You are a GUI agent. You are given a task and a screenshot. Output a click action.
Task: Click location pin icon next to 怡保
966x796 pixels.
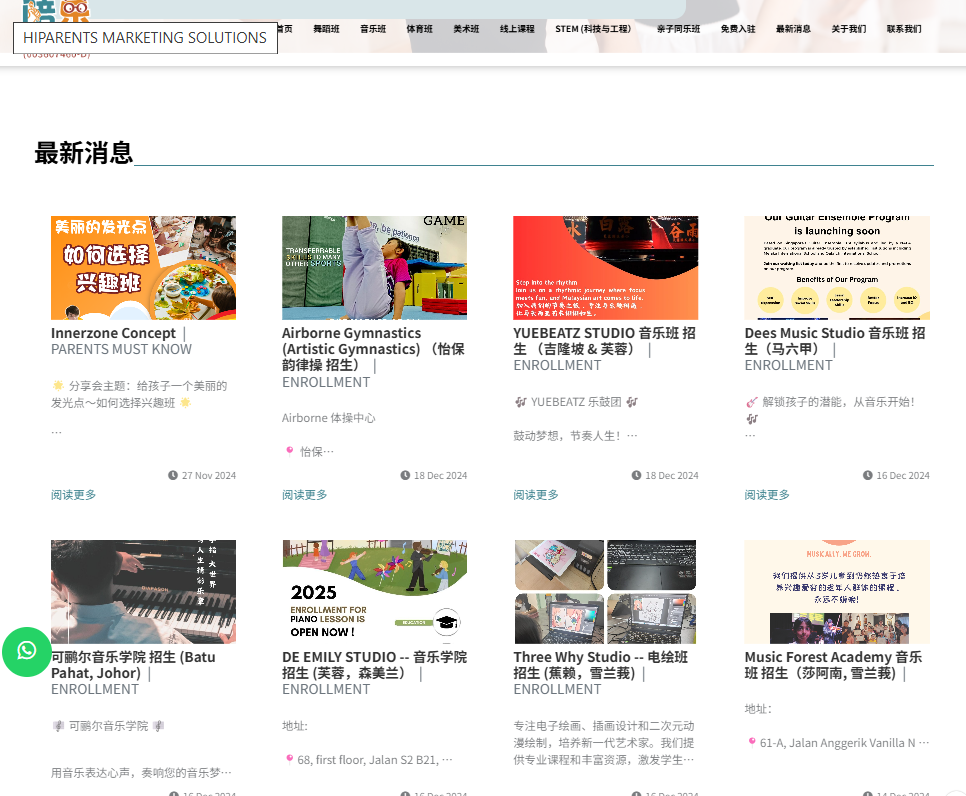(290, 451)
